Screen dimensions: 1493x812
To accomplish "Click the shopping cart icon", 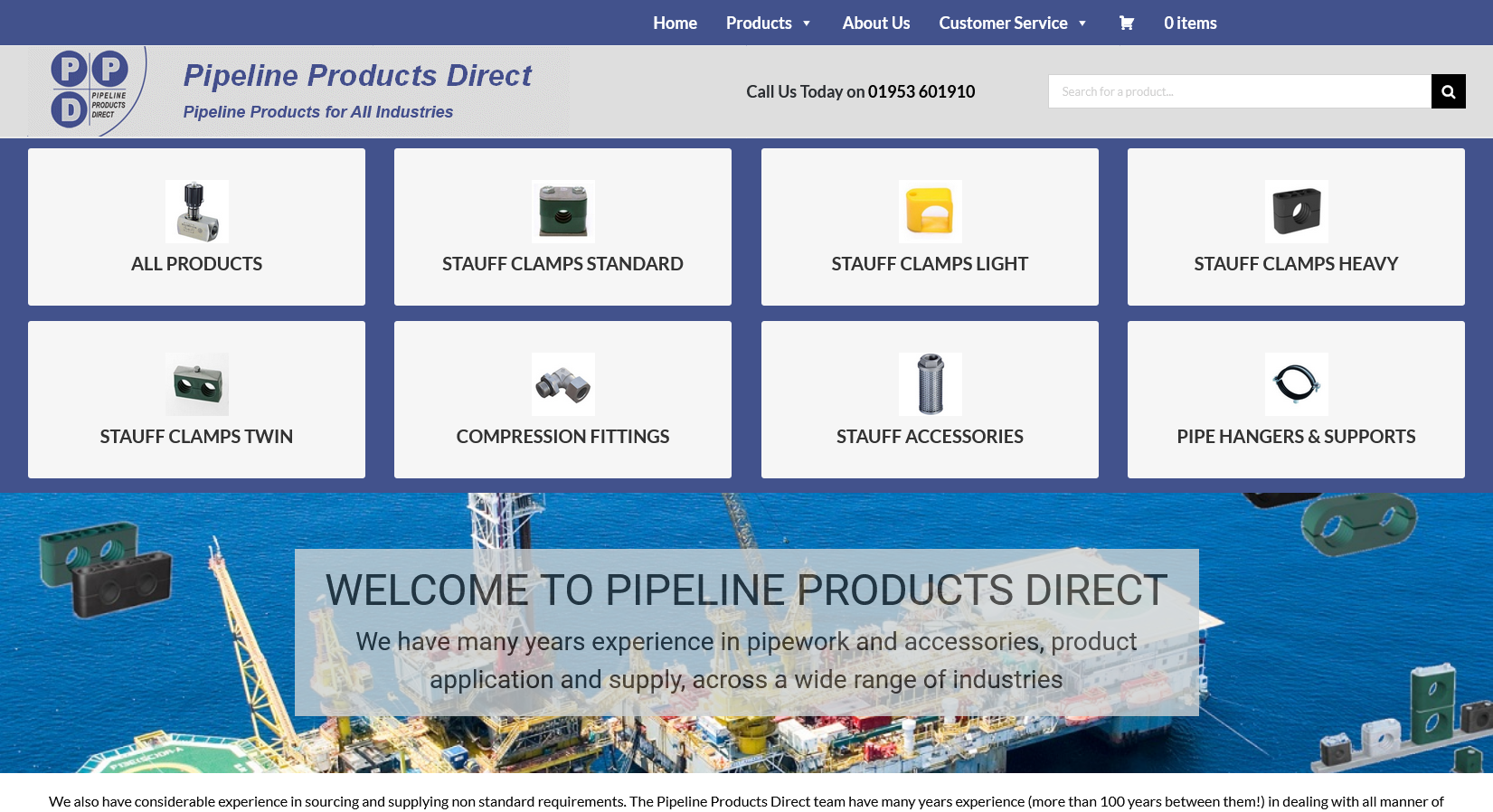I will click(1126, 24).
